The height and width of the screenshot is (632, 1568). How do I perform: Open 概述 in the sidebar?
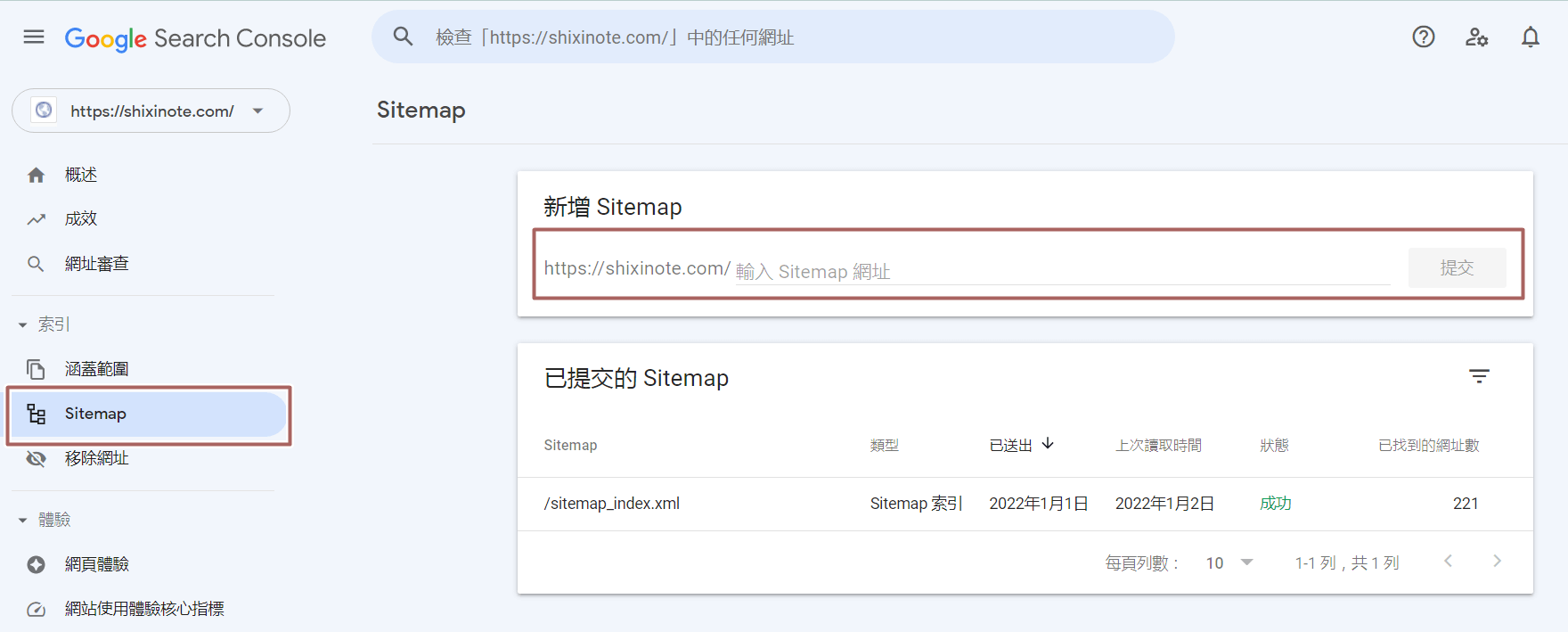[x=81, y=175]
